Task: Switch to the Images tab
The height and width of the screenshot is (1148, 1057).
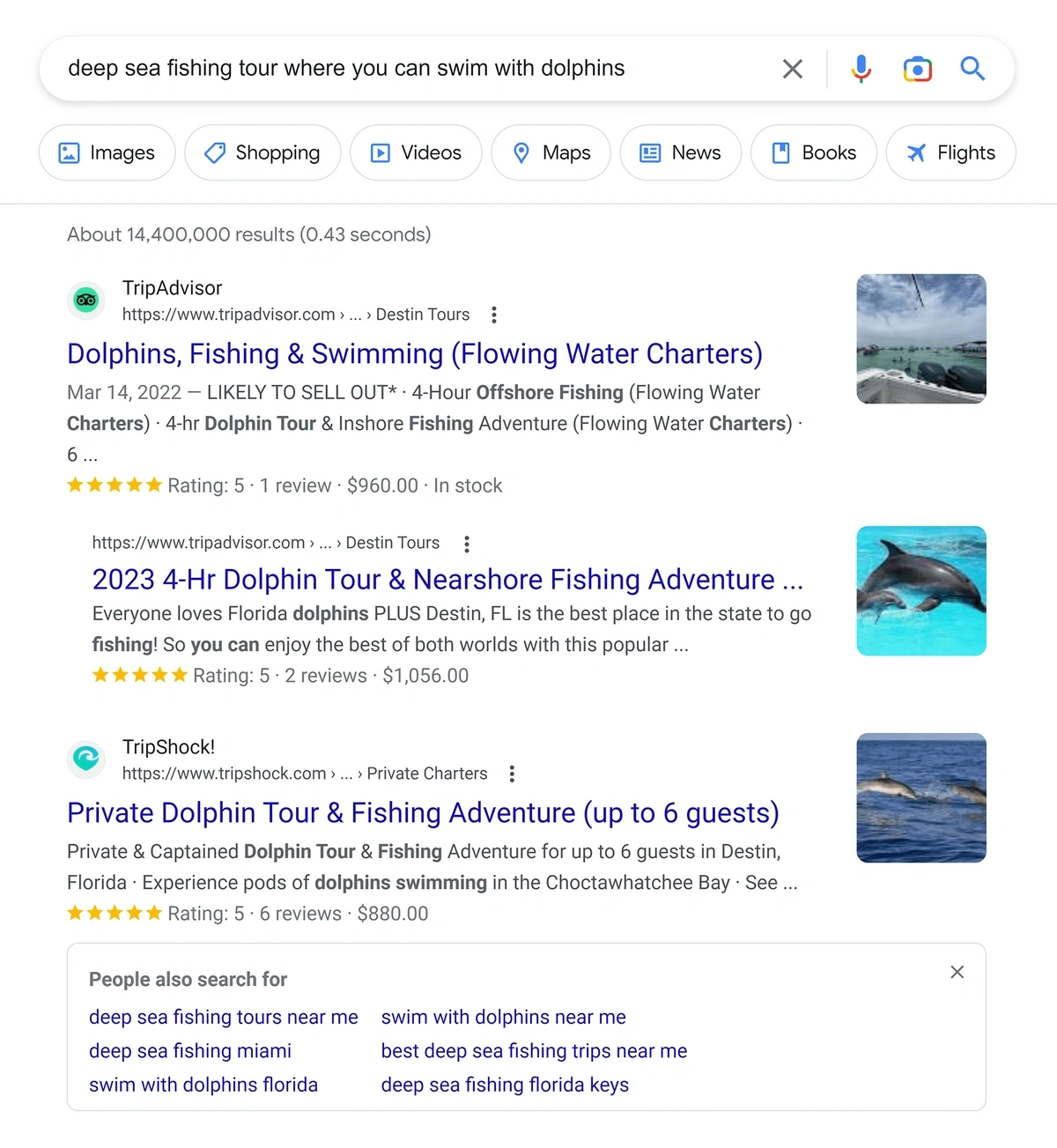Action: [107, 152]
